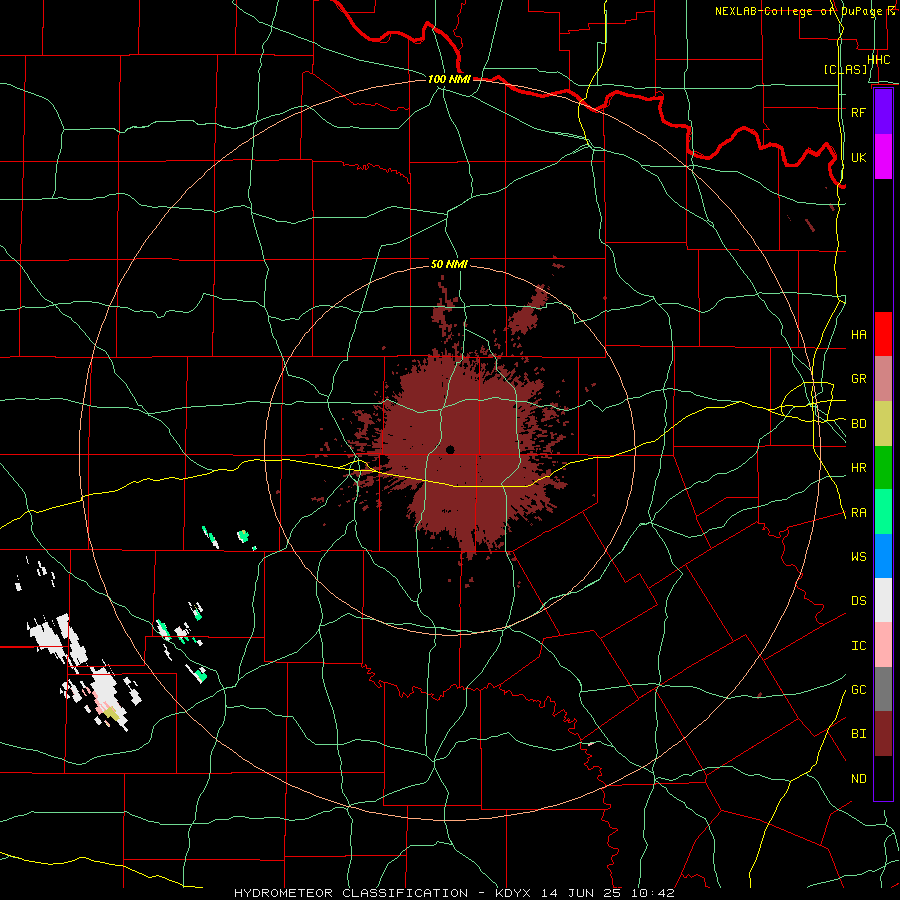
Task: Click the 10:42 timestamp
Action: (x=652, y=893)
